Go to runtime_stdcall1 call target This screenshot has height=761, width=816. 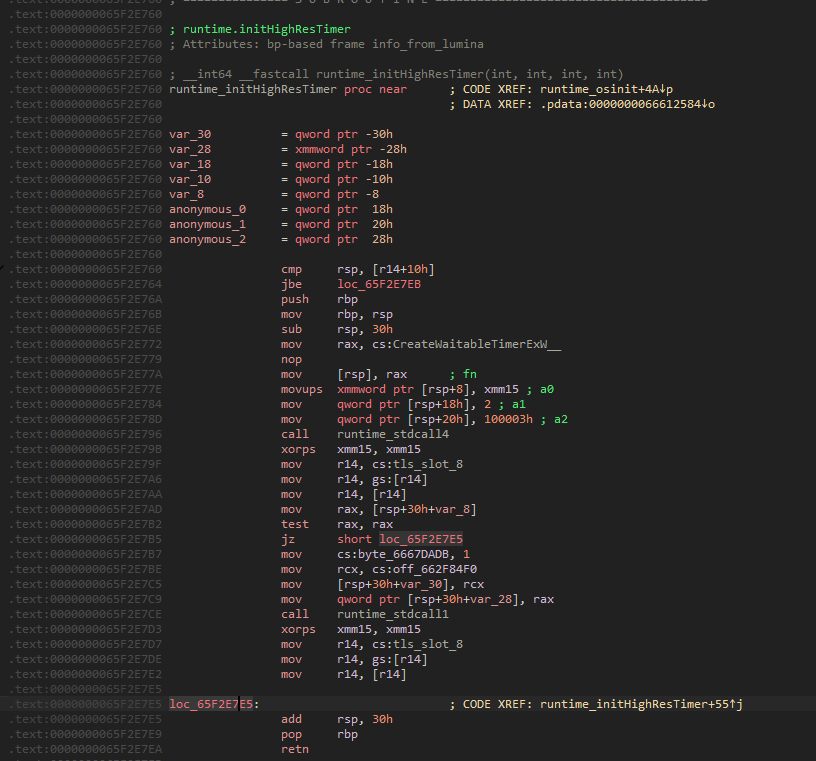(393, 614)
